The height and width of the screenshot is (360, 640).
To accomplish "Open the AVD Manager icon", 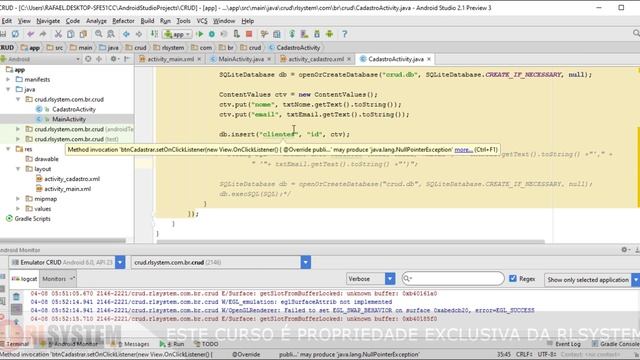I will (304, 34).
